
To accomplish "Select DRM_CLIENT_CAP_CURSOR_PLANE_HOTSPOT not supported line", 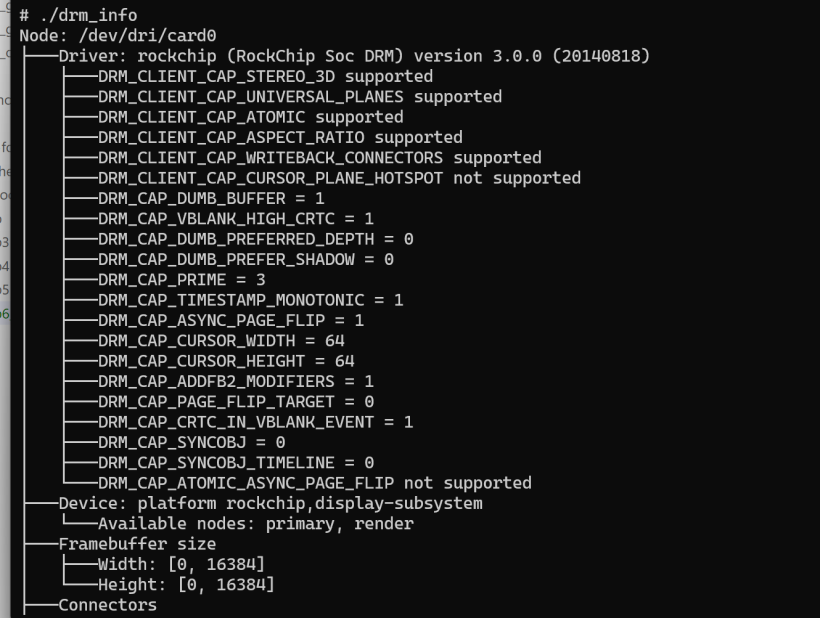I will [x=339, y=178].
